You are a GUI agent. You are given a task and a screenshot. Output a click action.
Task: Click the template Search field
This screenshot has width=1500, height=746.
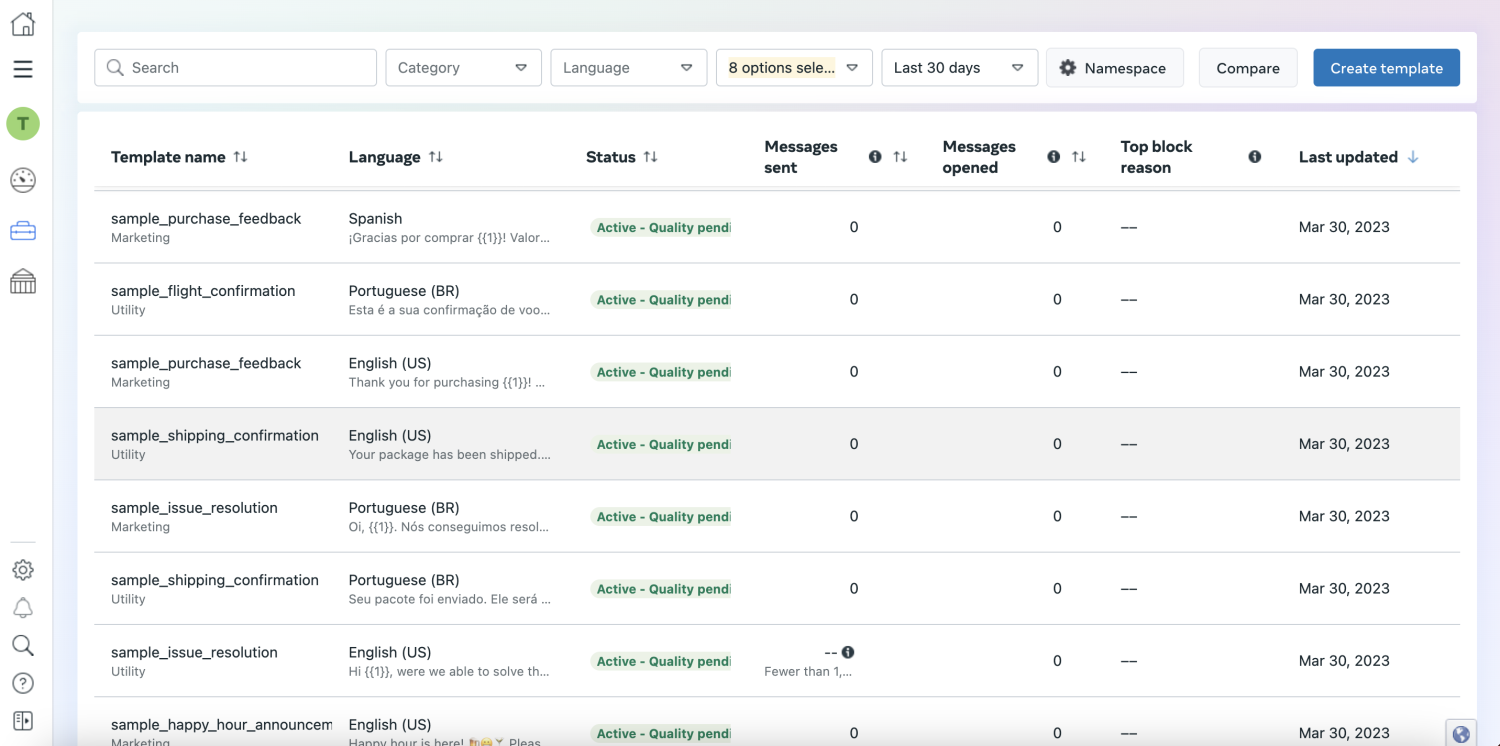click(x=236, y=68)
